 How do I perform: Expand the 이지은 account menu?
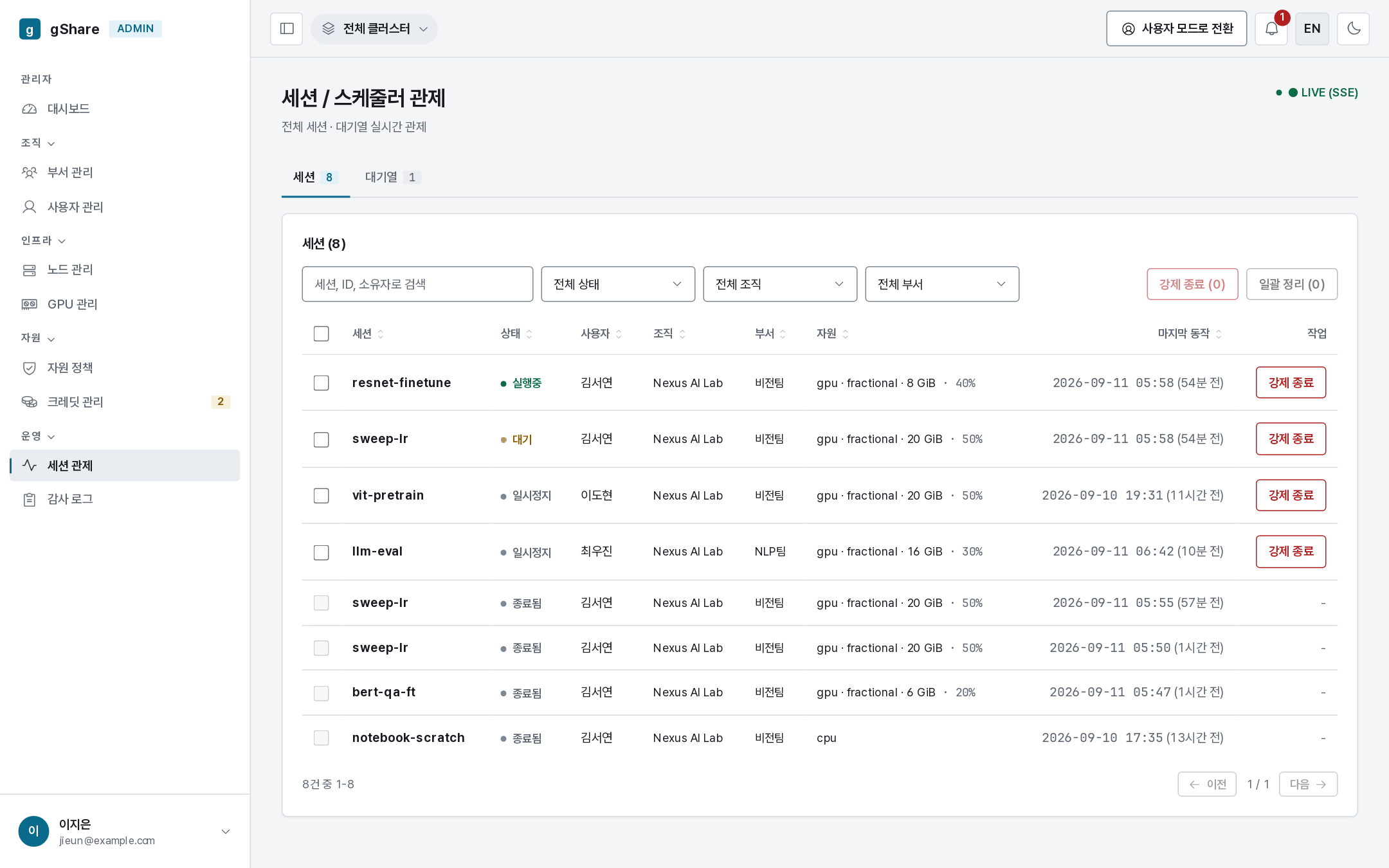(x=125, y=831)
